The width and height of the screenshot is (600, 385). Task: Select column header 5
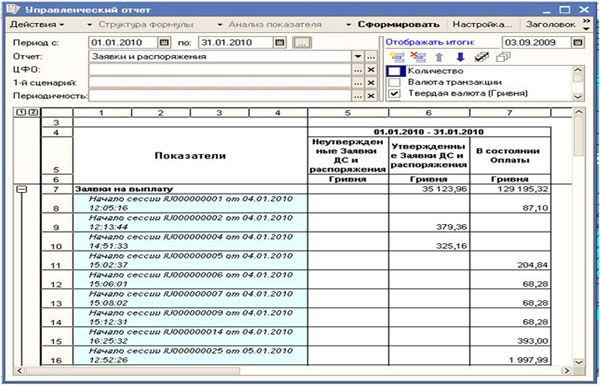point(348,113)
